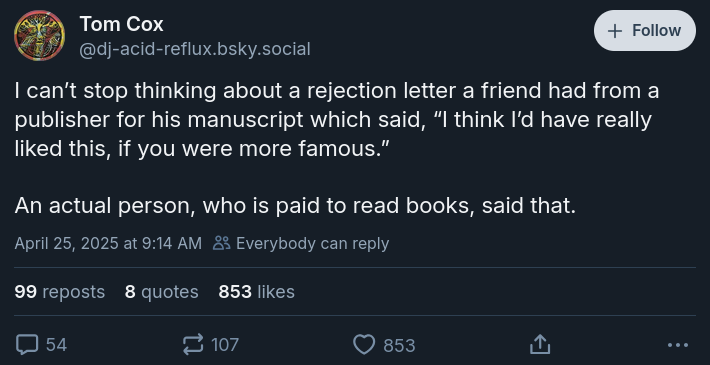Open the share arrow icon
710x365 pixels.
540,345
